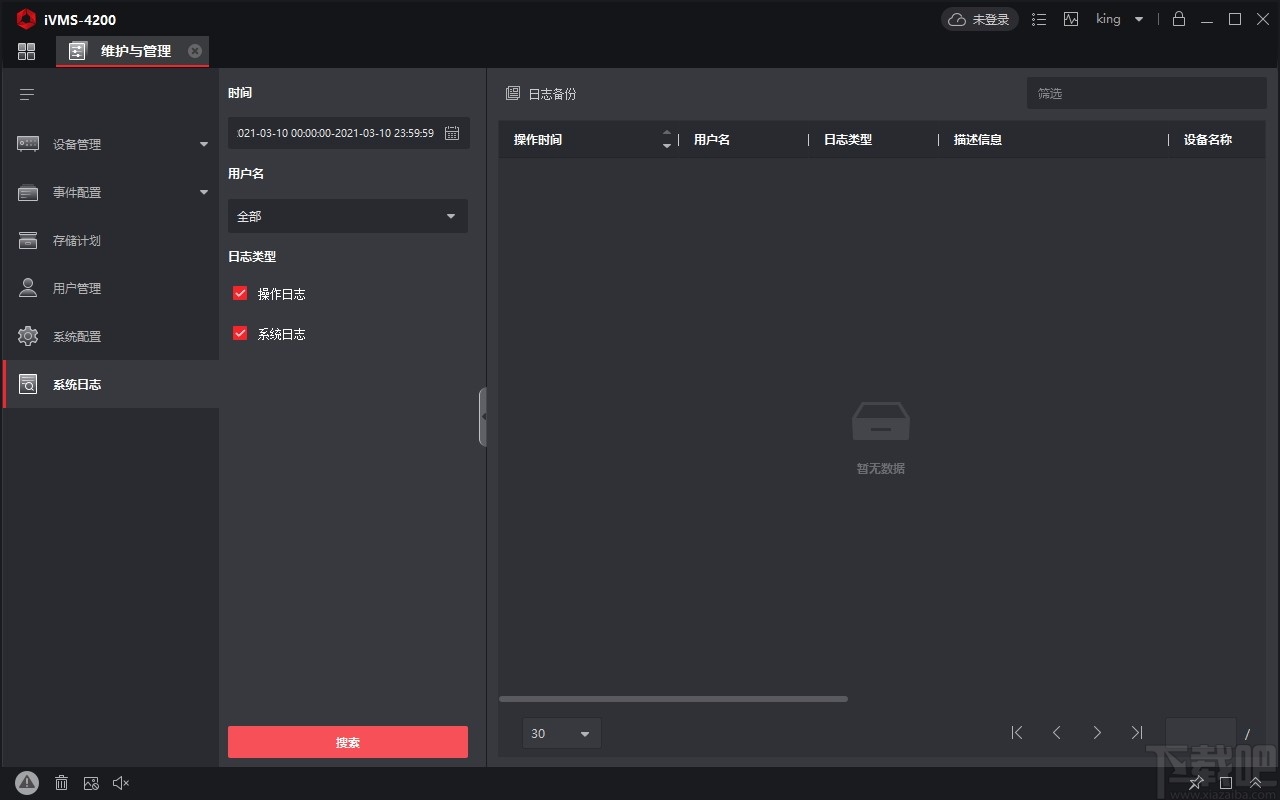The image size is (1280, 800).
Task: Pin the window using the pin icon
Action: click(1196, 783)
